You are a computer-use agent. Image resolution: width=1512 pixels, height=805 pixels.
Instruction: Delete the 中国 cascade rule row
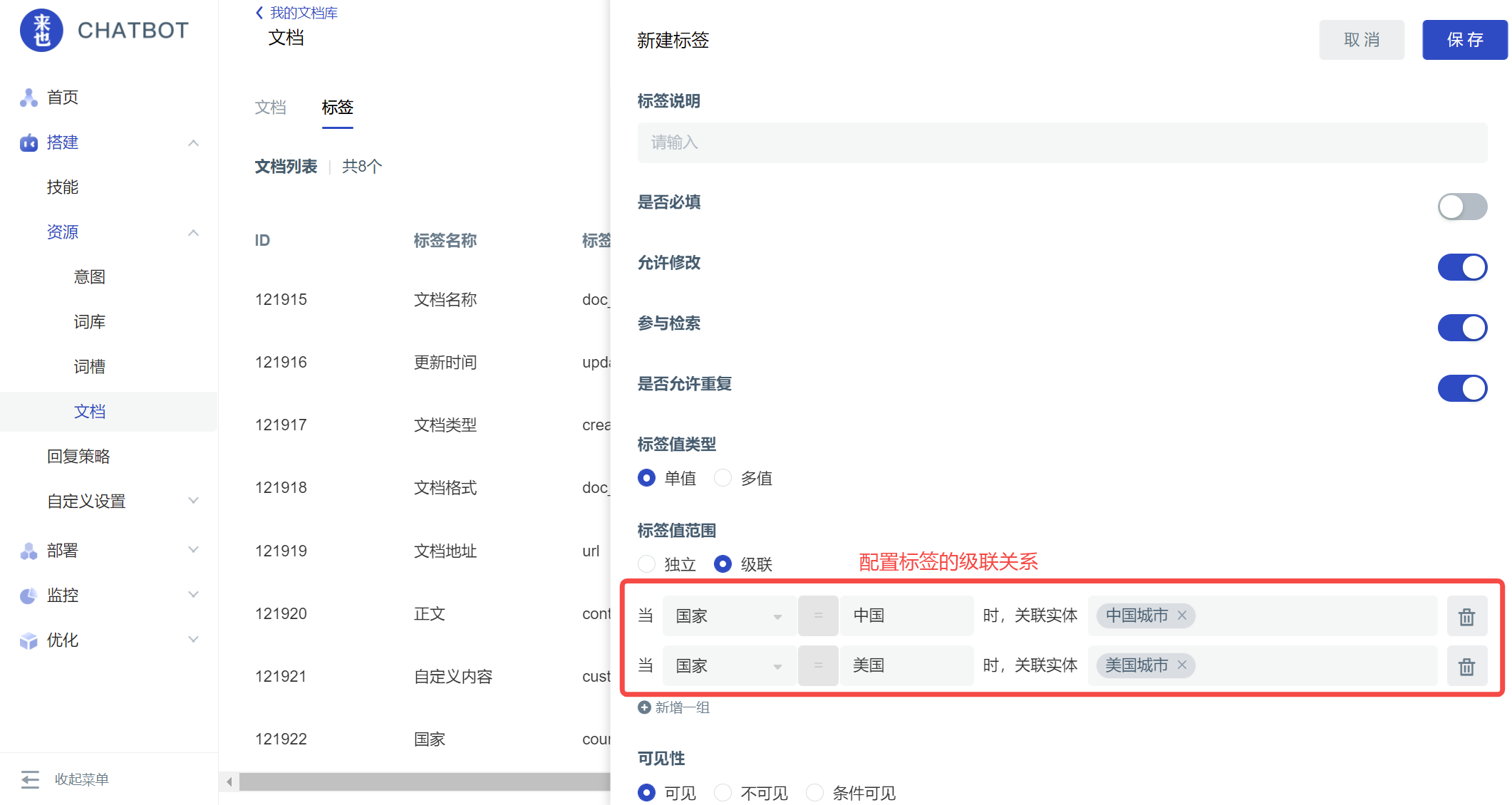pyautogui.click(x=1466, y=616)
